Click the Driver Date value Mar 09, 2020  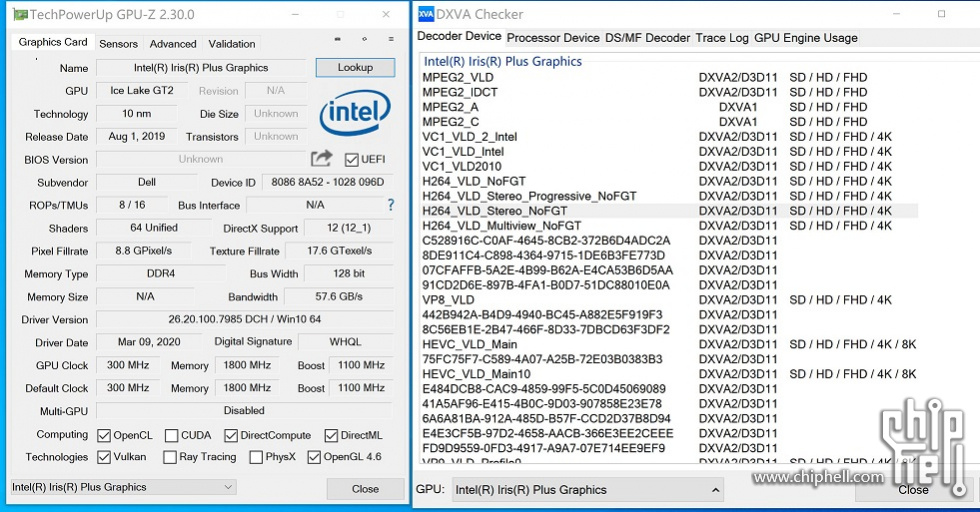coord(149,342)
